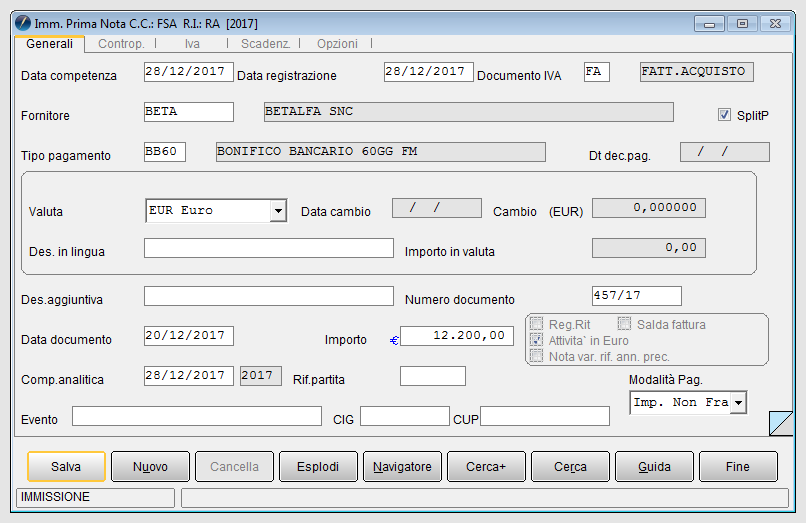The height and width of the screenshot is (523, 806).
Task: Click the Rif.partita input field
Action: pyautogui.click(x=433, y=376)
